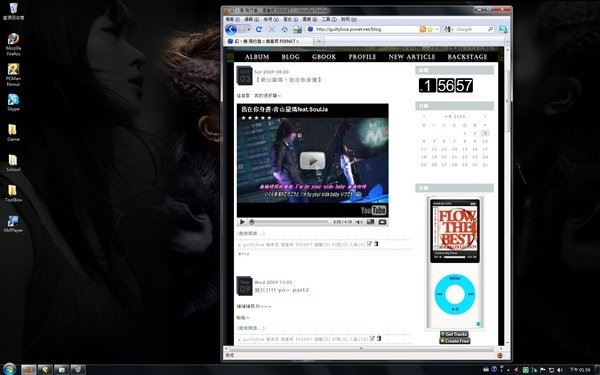600x375 pixels.
Task: Bookmark the page with the star icon
Action: 430,29
